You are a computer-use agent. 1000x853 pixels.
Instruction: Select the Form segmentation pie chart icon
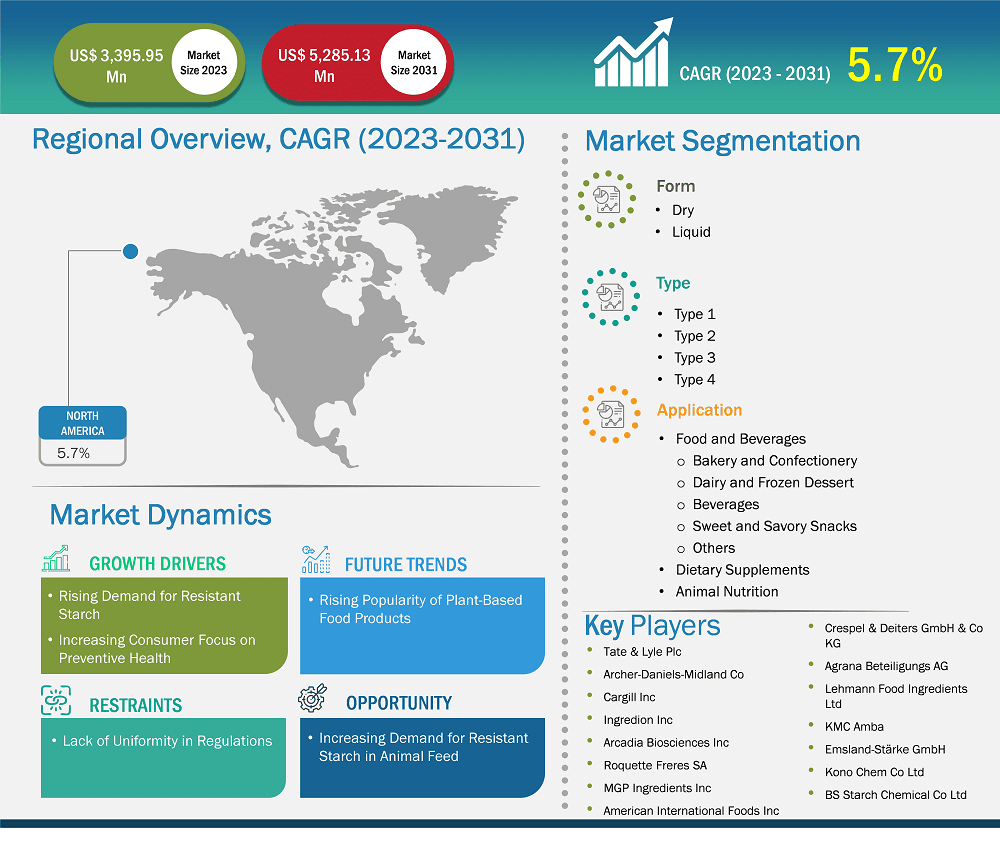pyautogui.click(x=607, y=198)
